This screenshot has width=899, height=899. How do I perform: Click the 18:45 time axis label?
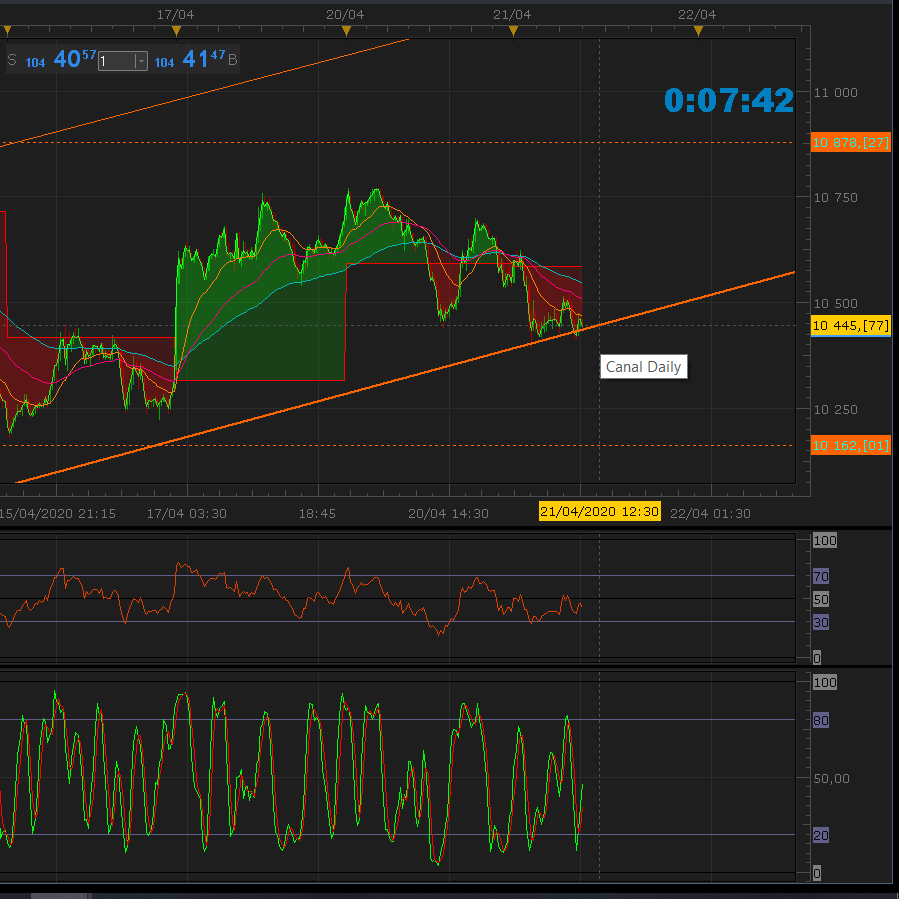coord(317,514)
